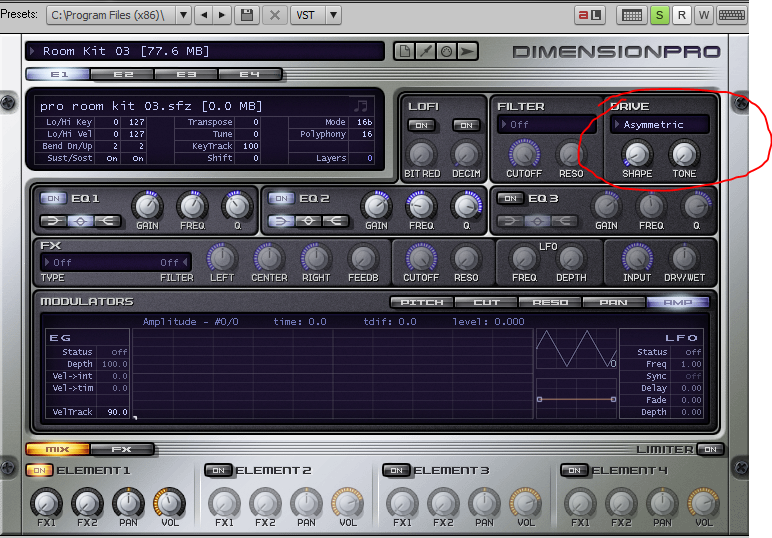Screen dimensions: 772x538
Task: Open the FX FILTER Off selector
Action: tap(173, 262)
